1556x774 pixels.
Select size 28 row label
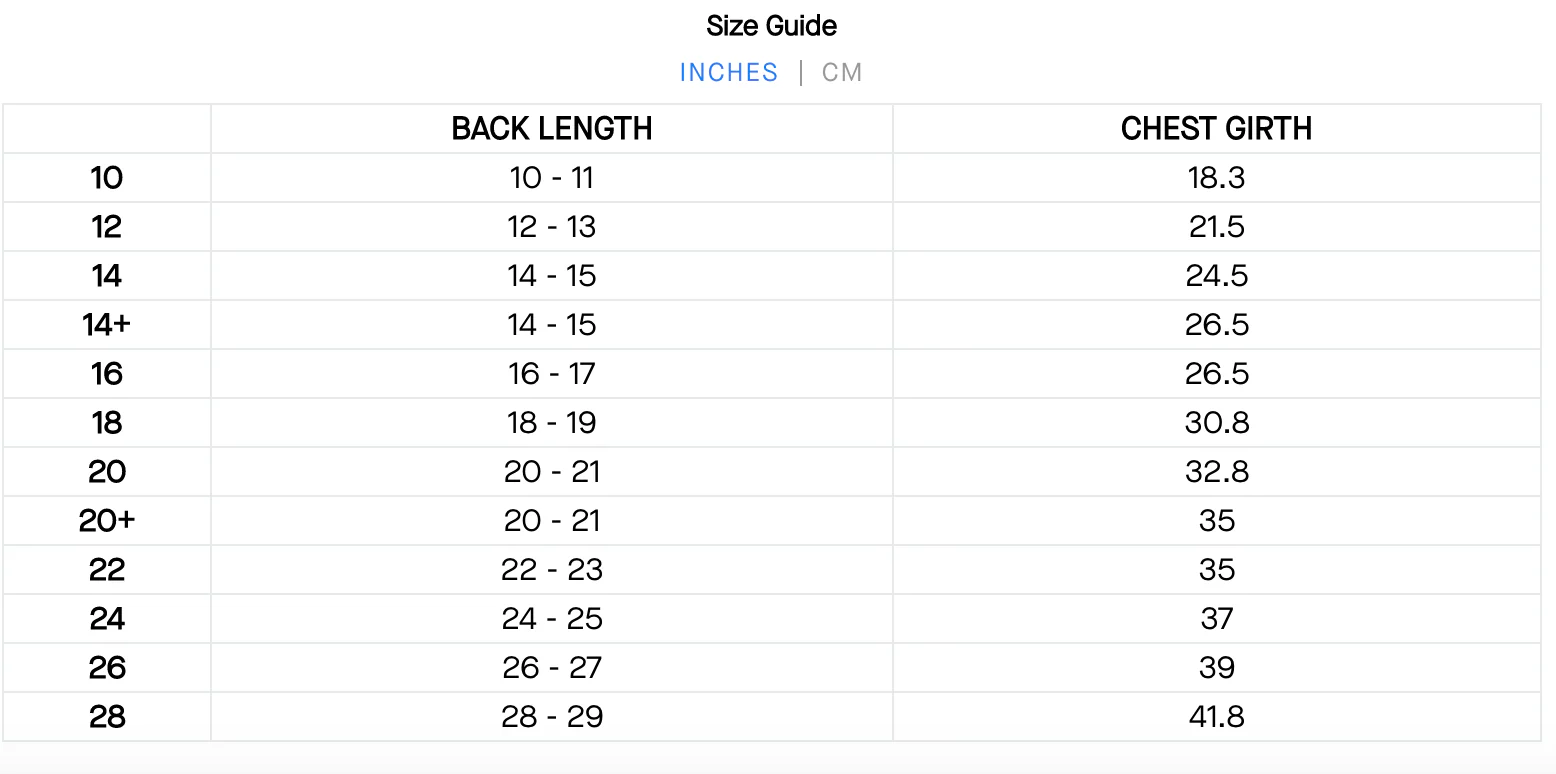tap(106, 716)
